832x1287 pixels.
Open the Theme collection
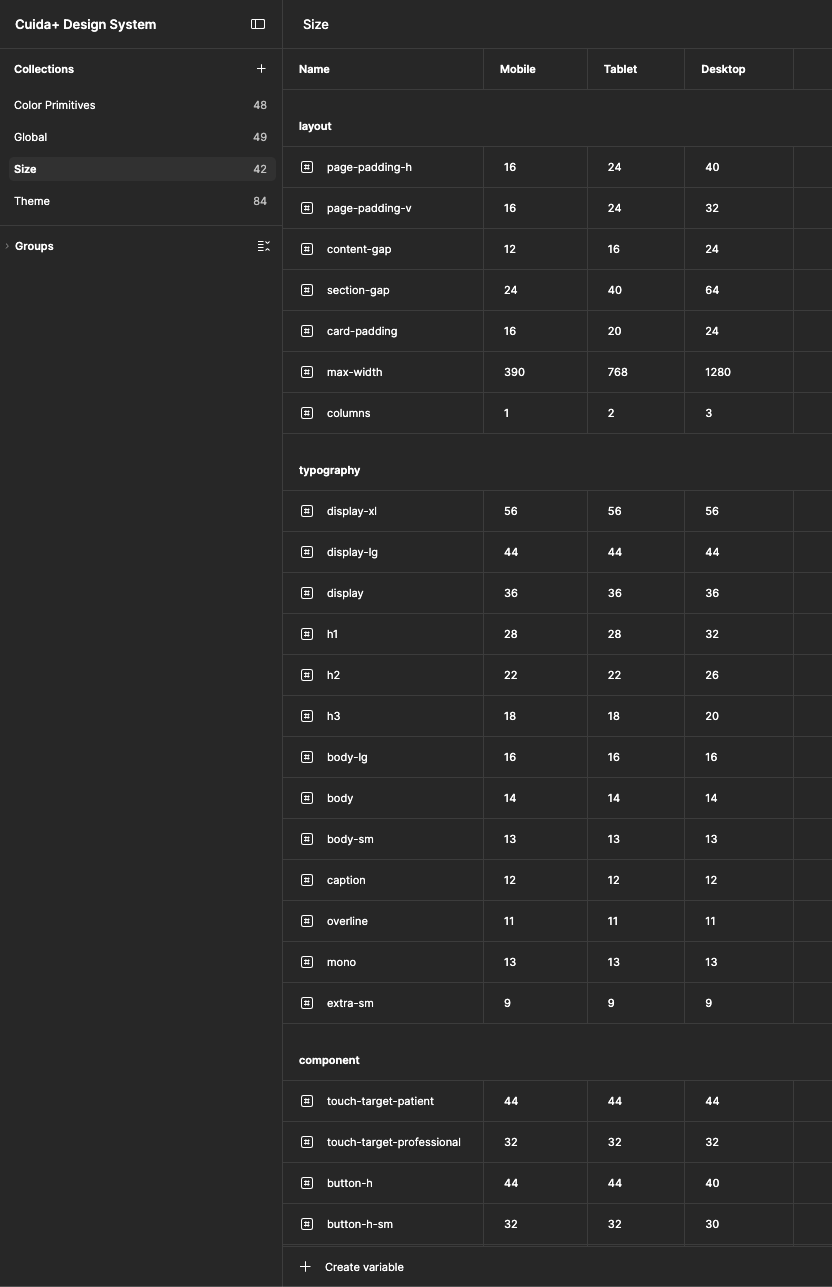point(141,201)
